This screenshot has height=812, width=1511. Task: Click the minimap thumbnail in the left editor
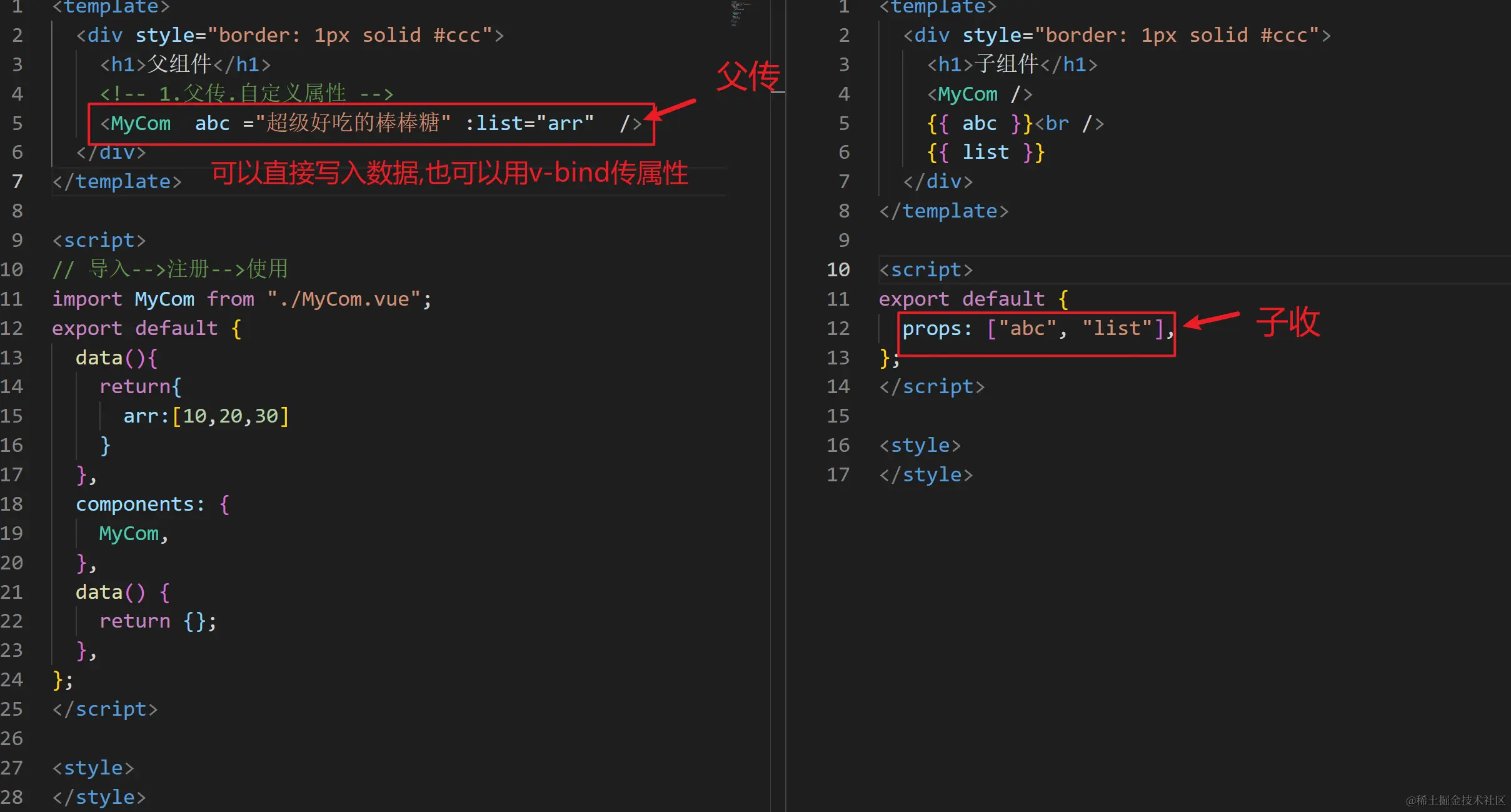point(740,13)
